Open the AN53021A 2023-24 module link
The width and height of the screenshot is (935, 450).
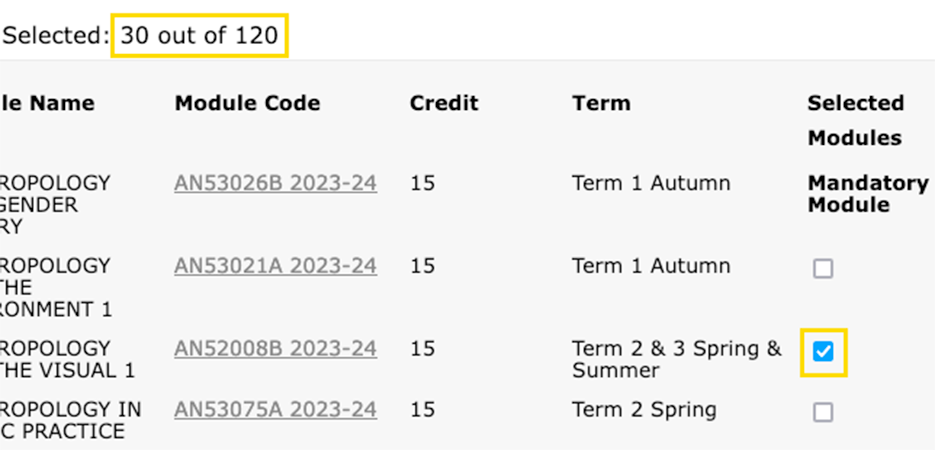pyautogui.click(x=275, y=267)
